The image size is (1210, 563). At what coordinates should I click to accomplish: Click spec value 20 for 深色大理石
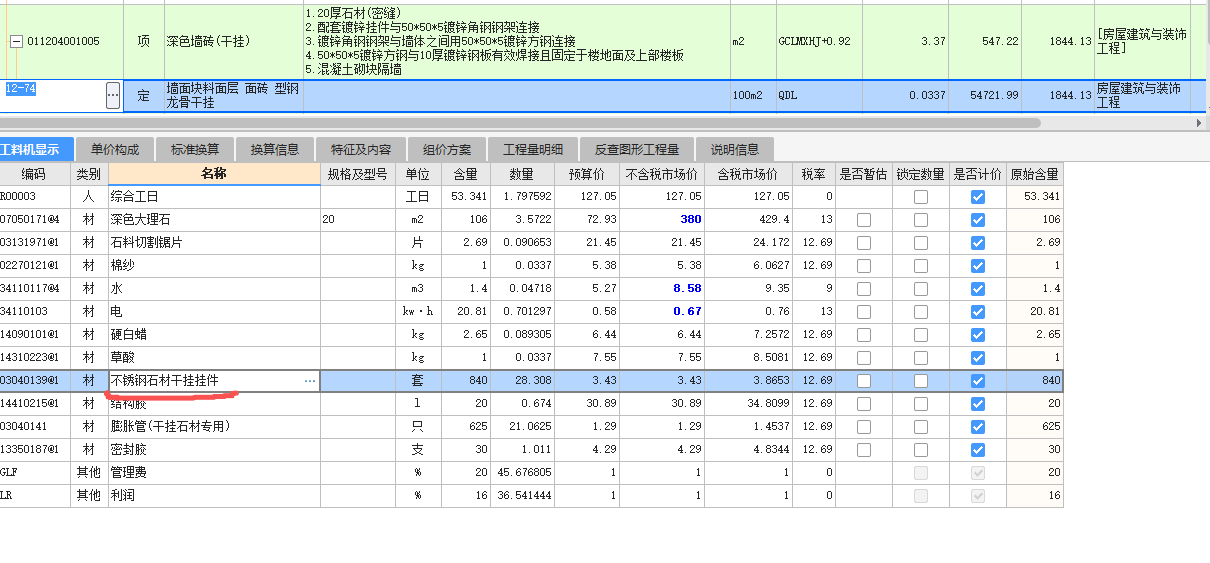click(357, 220)
